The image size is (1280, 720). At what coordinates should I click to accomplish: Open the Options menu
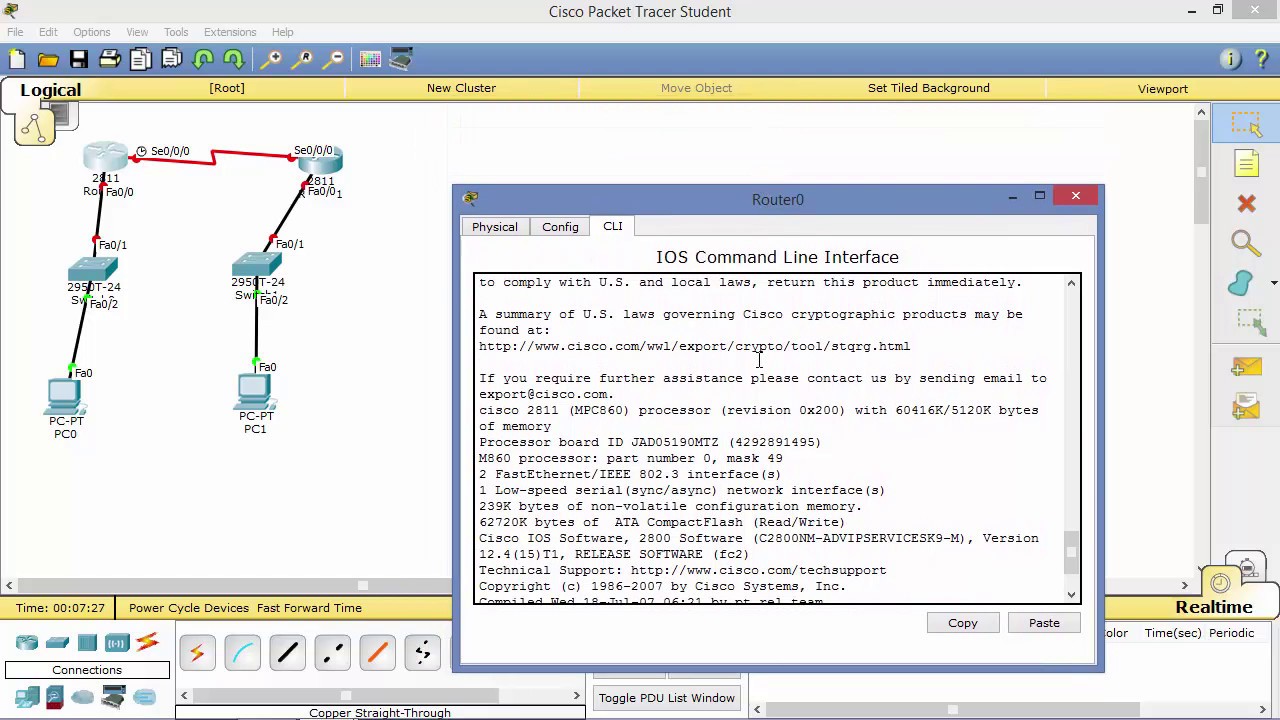91,32
